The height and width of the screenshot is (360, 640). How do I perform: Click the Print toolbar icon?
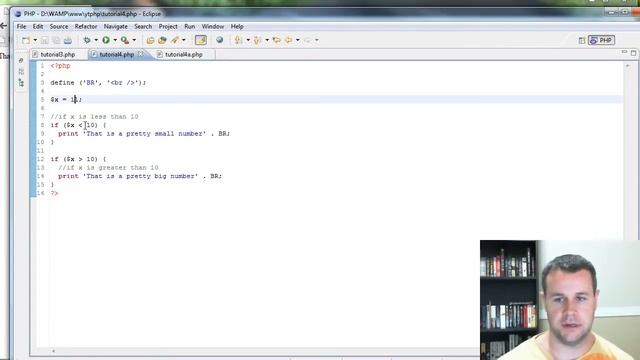tap(68, 40)
